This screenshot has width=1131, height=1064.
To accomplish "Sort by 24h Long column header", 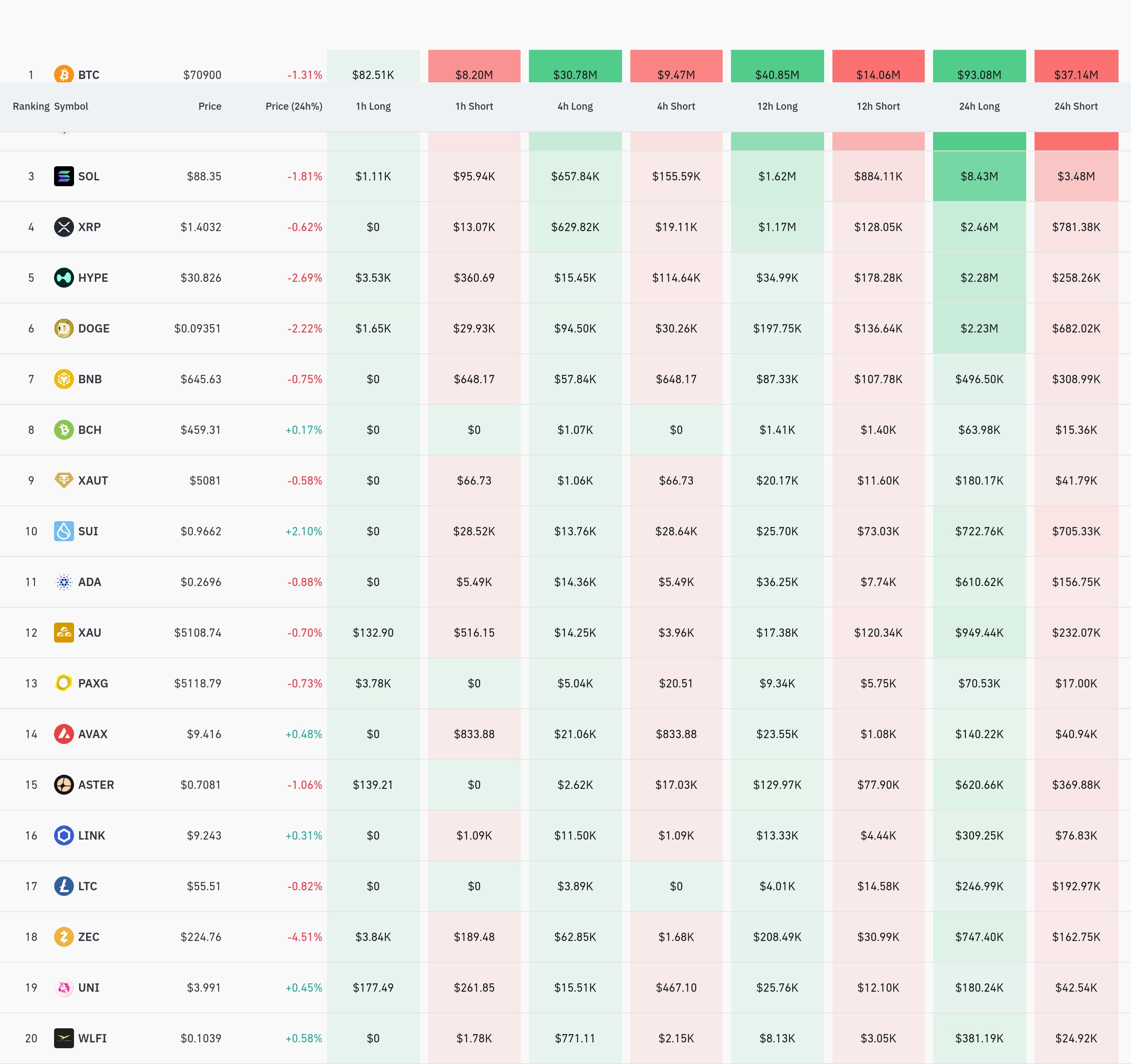I will click(978, 106).
